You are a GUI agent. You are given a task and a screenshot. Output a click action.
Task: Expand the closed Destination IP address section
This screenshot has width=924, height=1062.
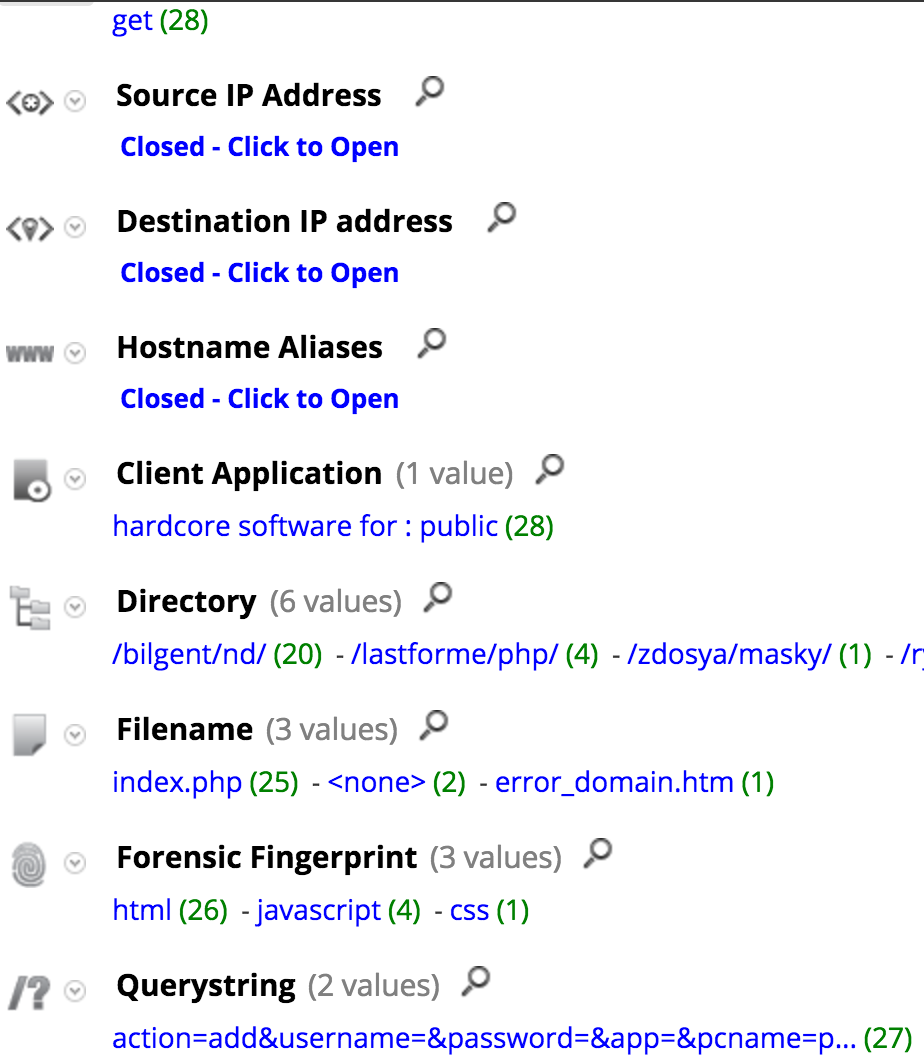259,273
